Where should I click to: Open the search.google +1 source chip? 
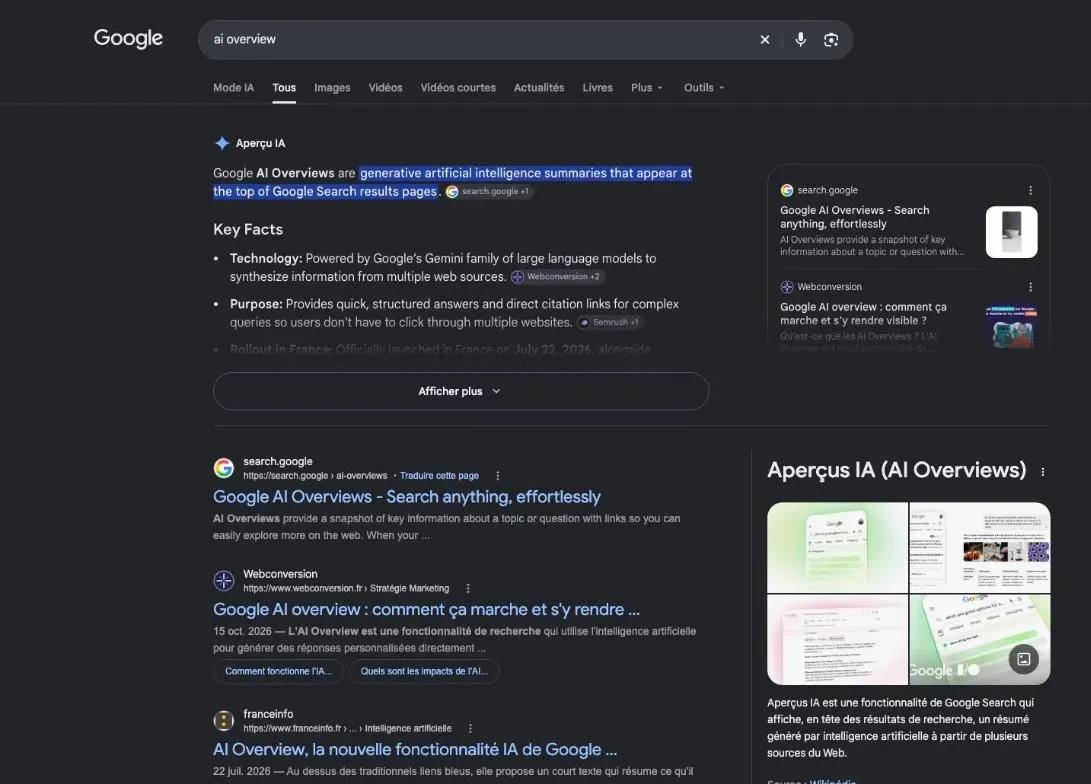[x=489, y=191]
